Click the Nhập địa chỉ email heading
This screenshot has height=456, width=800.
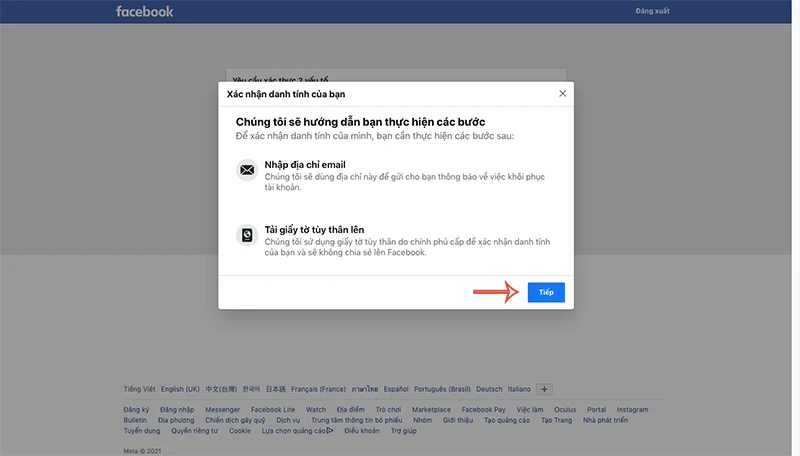[x=305, y=165]
